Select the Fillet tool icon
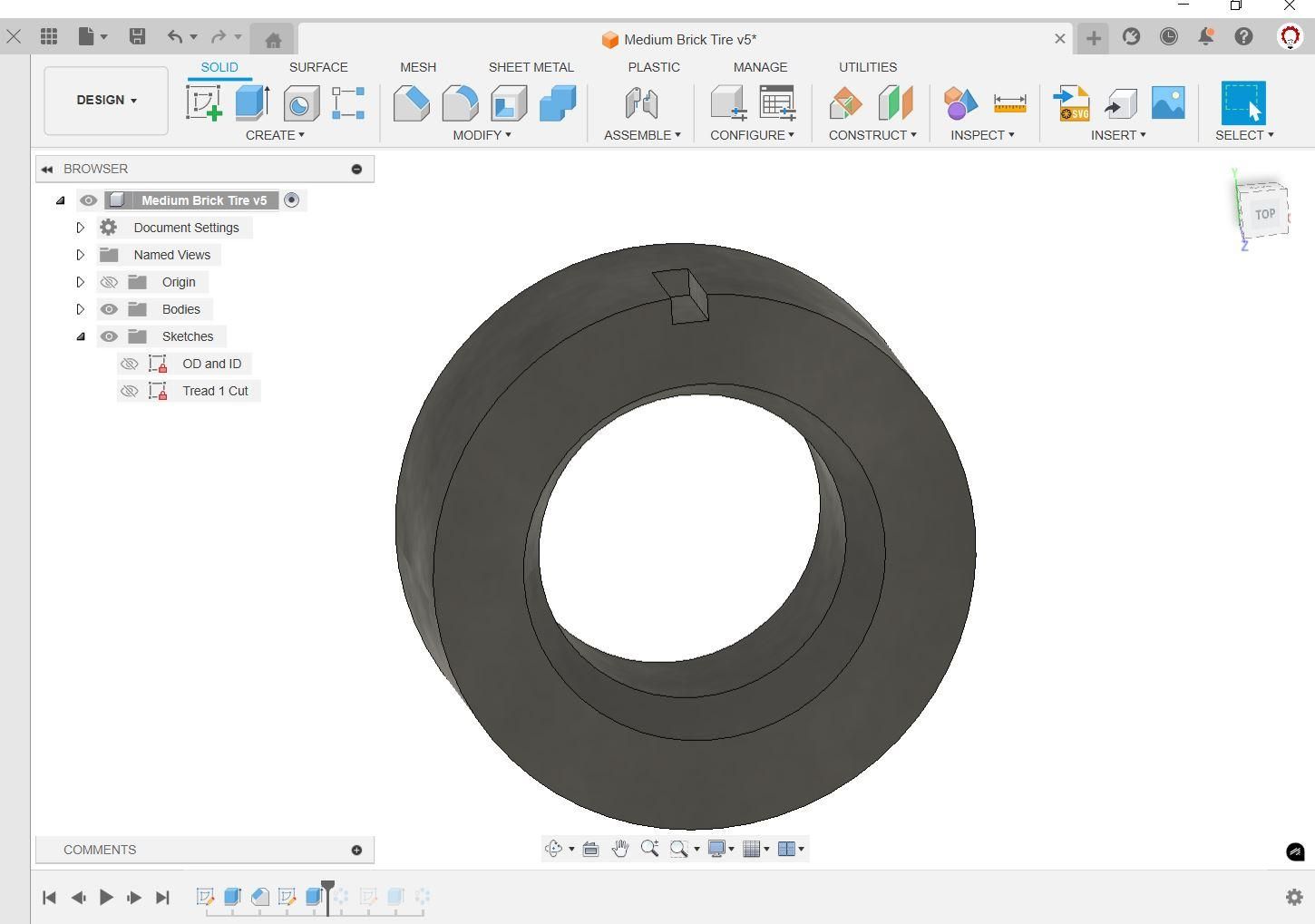Screen dimensions: 1315x924 pos(460,102)
